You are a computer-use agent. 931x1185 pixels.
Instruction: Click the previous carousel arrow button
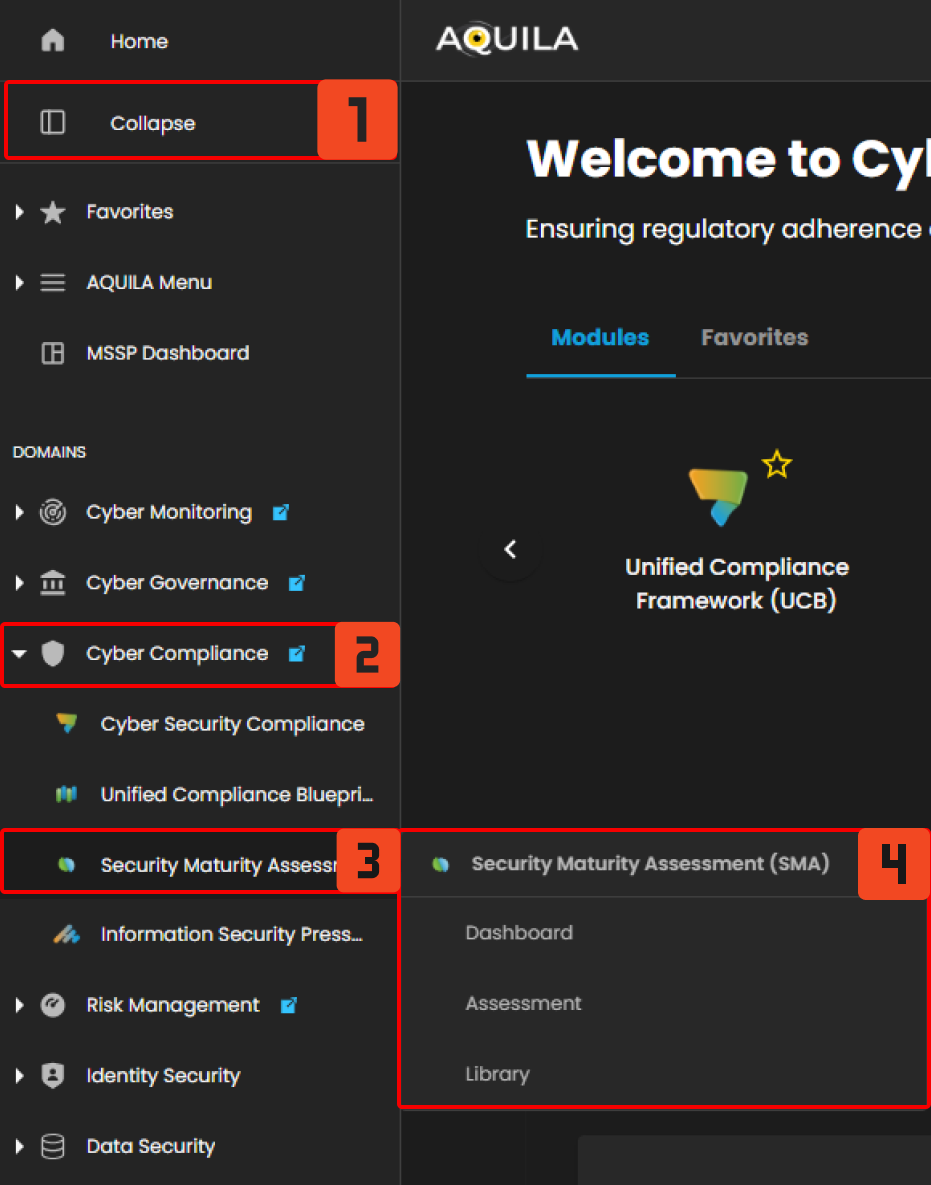pos(510,549)
